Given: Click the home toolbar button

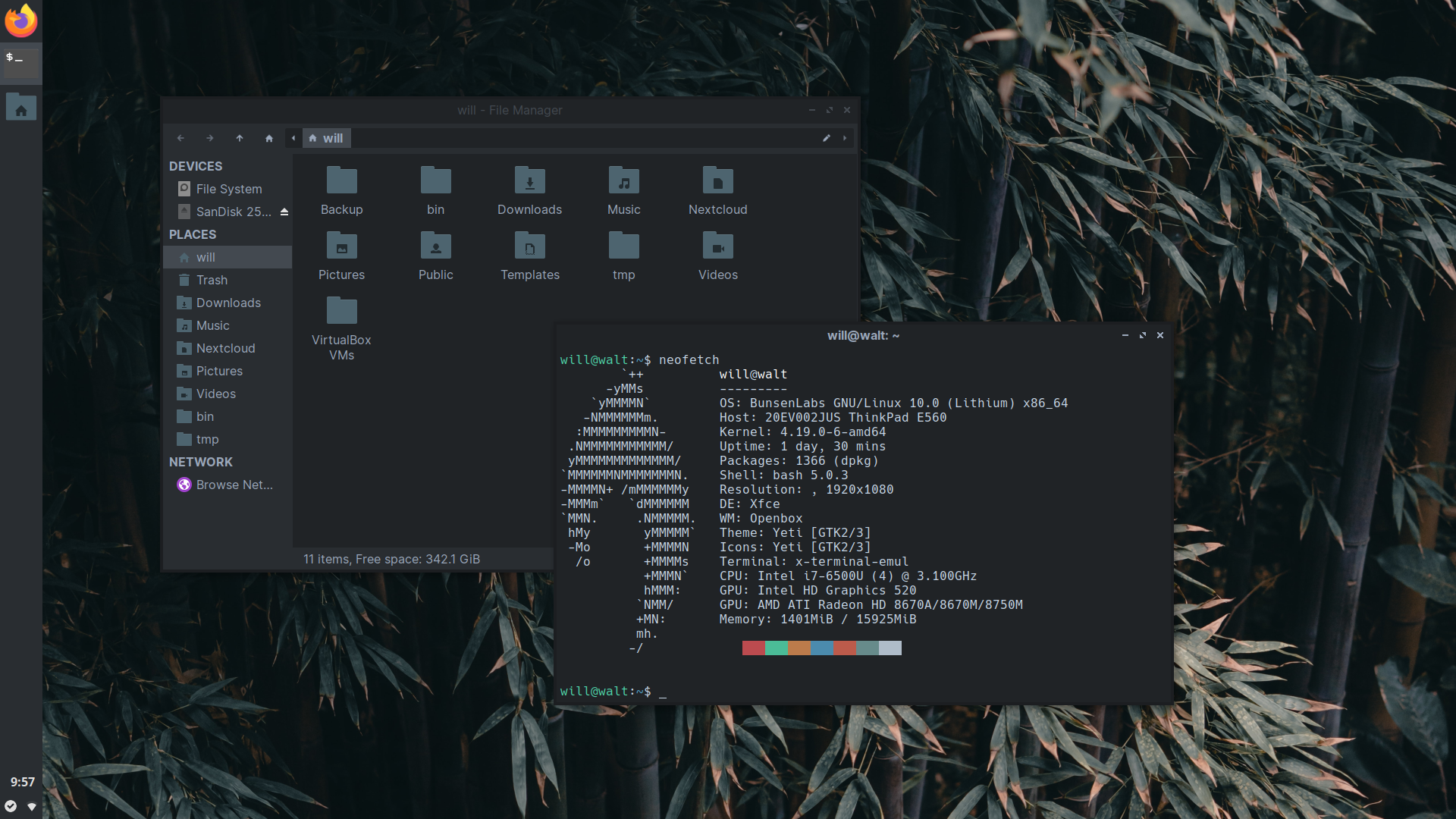Looking at the screenshot, I should pos(268,138).
